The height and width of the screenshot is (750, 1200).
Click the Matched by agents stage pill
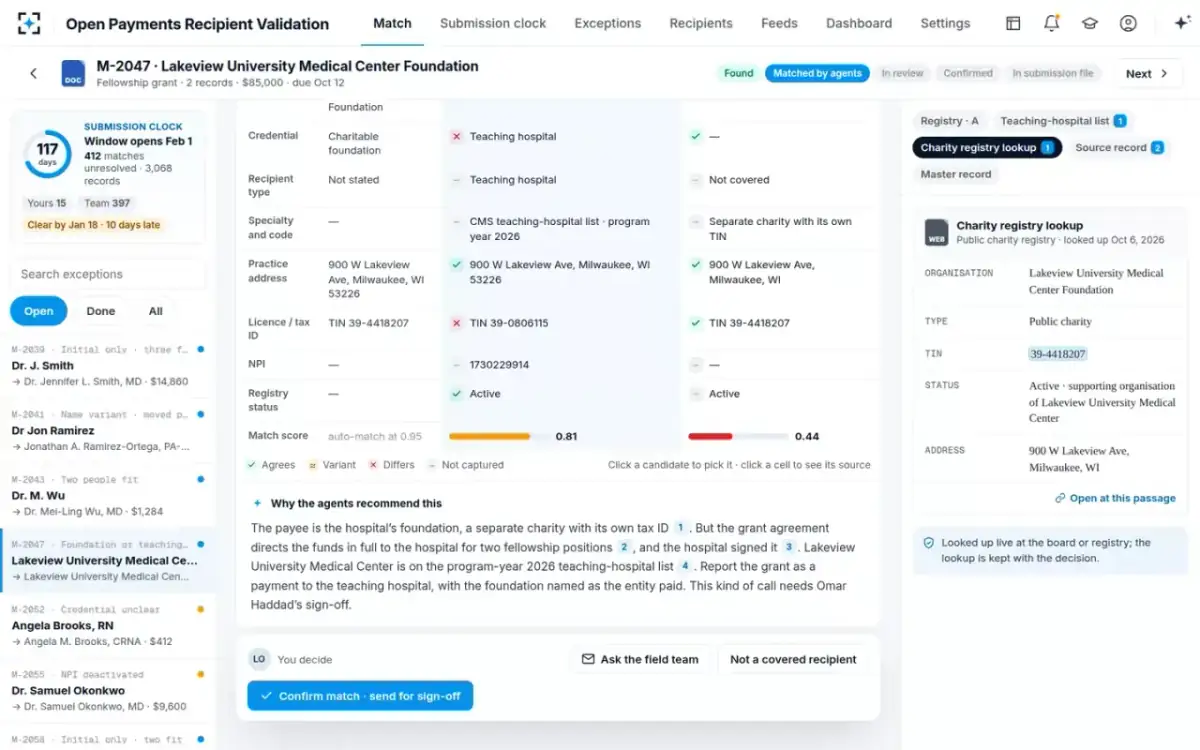[x=817, y=73]
